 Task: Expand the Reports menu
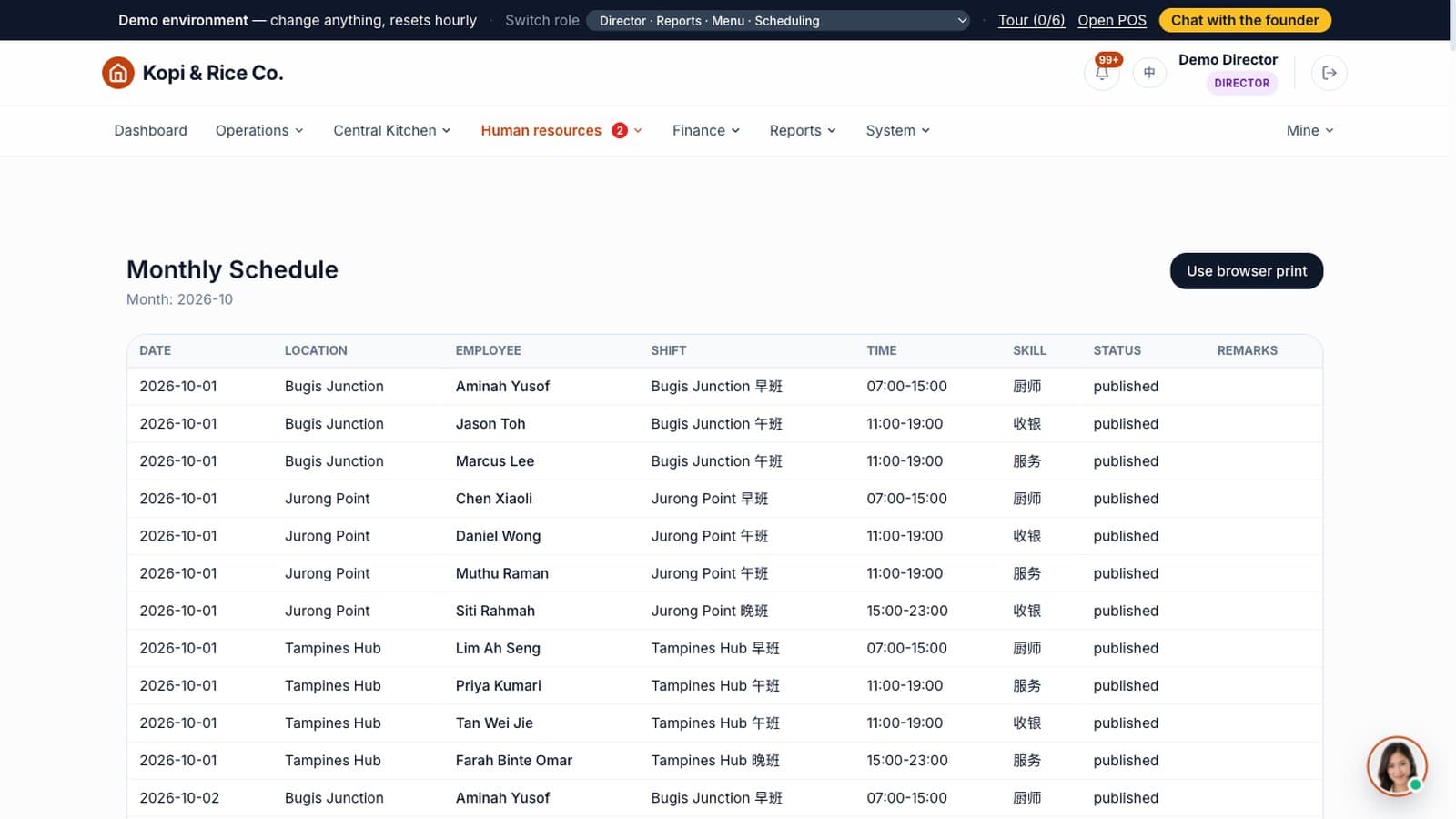[803, 130]
